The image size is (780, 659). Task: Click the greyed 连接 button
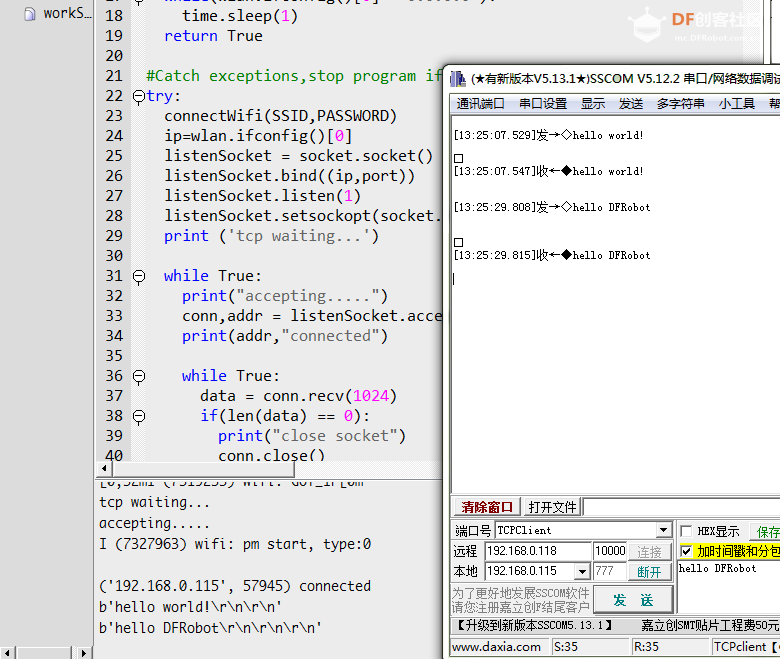point(649,552)
